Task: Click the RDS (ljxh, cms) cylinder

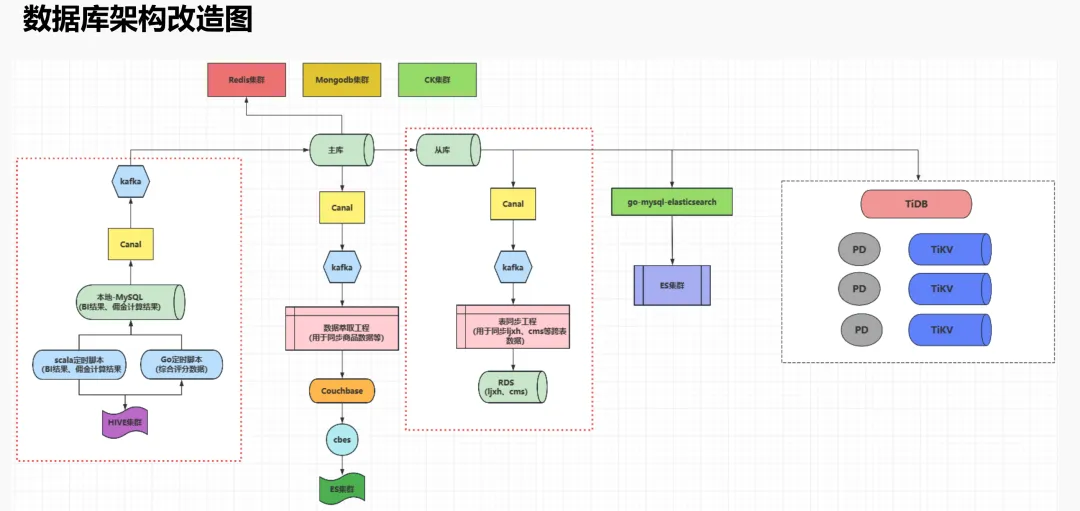Action: pos(511,387)
